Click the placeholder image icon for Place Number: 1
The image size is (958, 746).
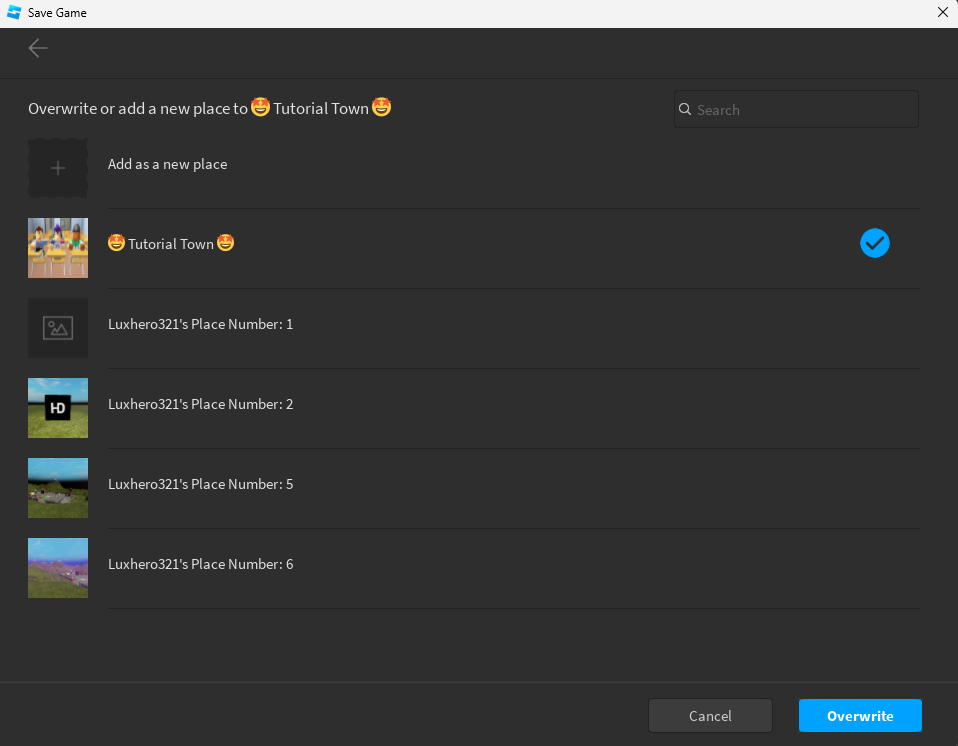[x=58, y=328]
